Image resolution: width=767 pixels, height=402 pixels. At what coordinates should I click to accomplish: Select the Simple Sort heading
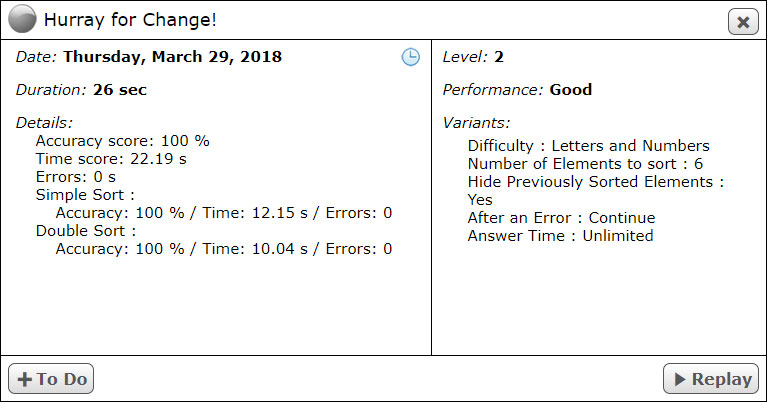coord(85,195)
